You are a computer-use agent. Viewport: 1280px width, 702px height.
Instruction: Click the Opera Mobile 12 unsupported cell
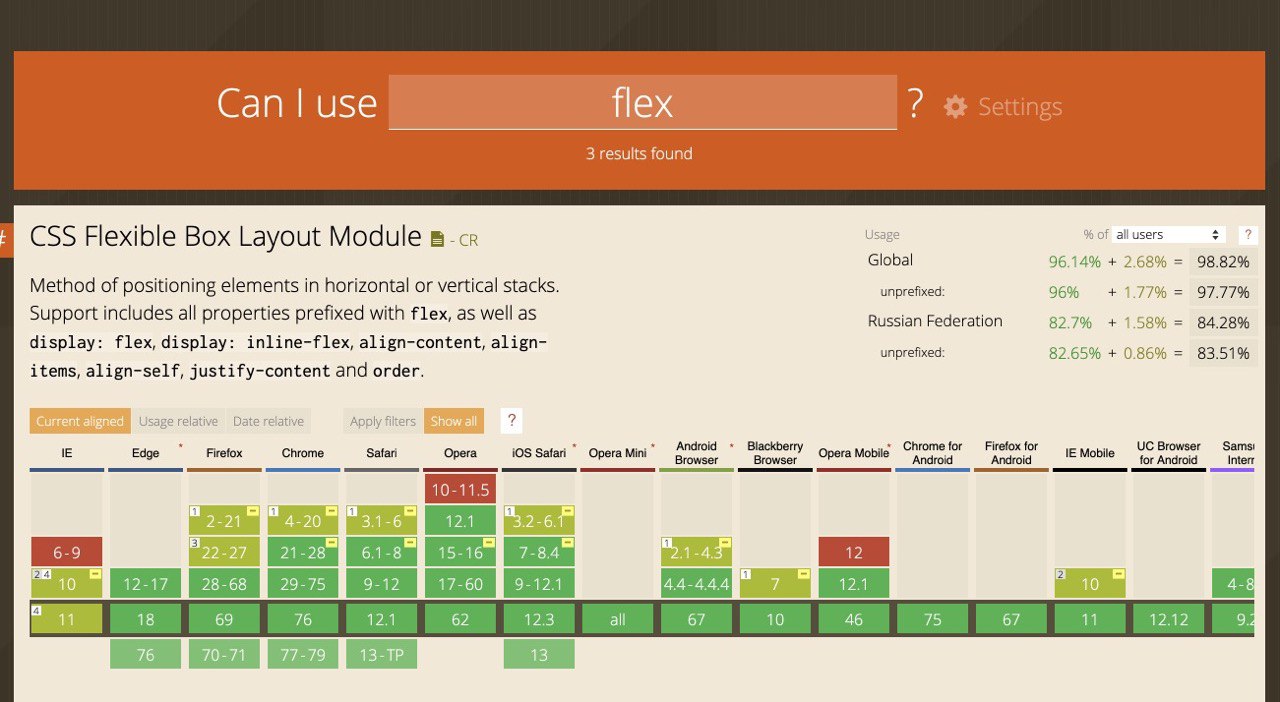(x=854, y=552)
